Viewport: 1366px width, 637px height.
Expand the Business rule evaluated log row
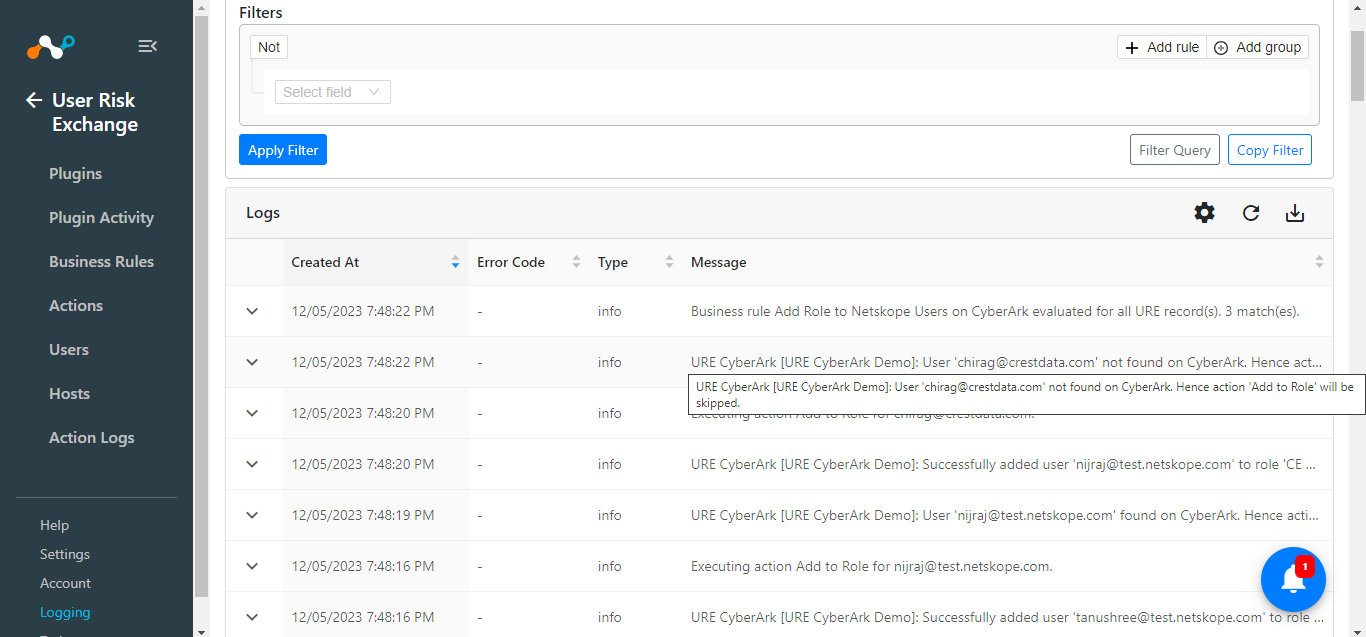252,311
